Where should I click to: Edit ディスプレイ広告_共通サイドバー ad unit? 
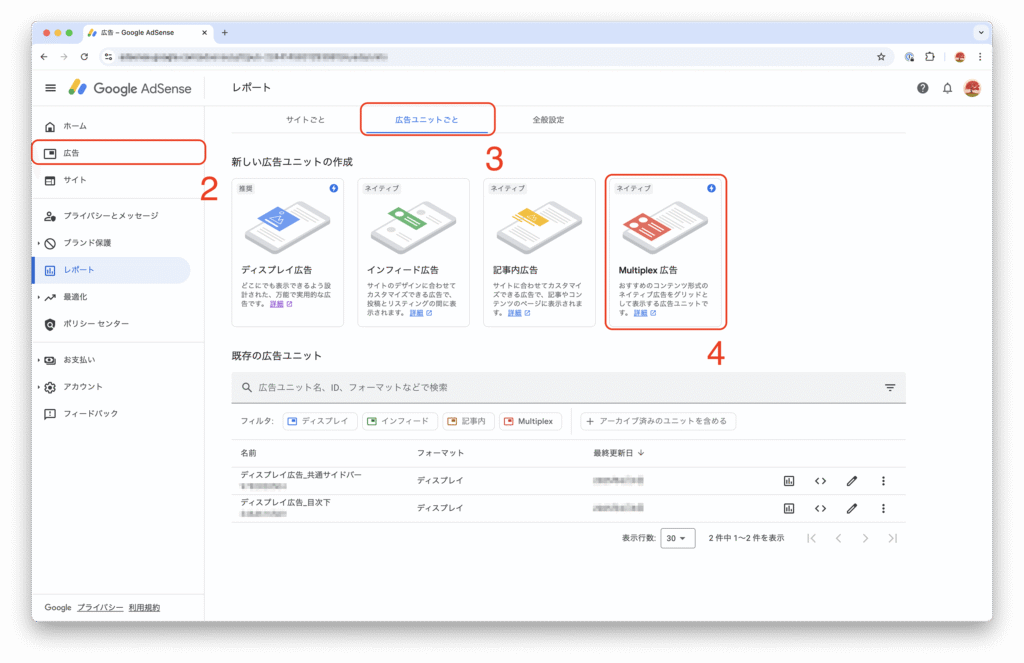coord(852,481)
